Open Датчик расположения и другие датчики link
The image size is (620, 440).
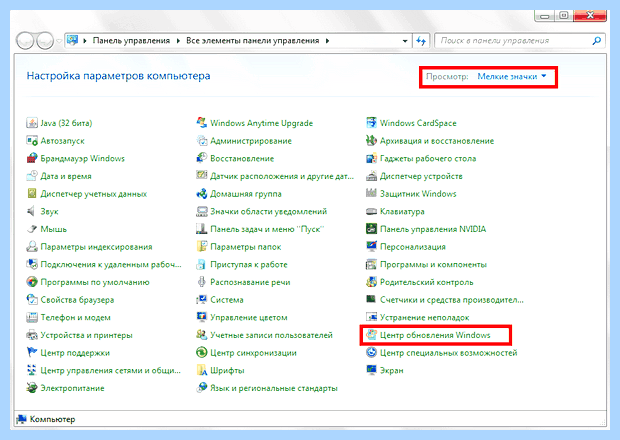pyautogui.click(x=282, y=176)
